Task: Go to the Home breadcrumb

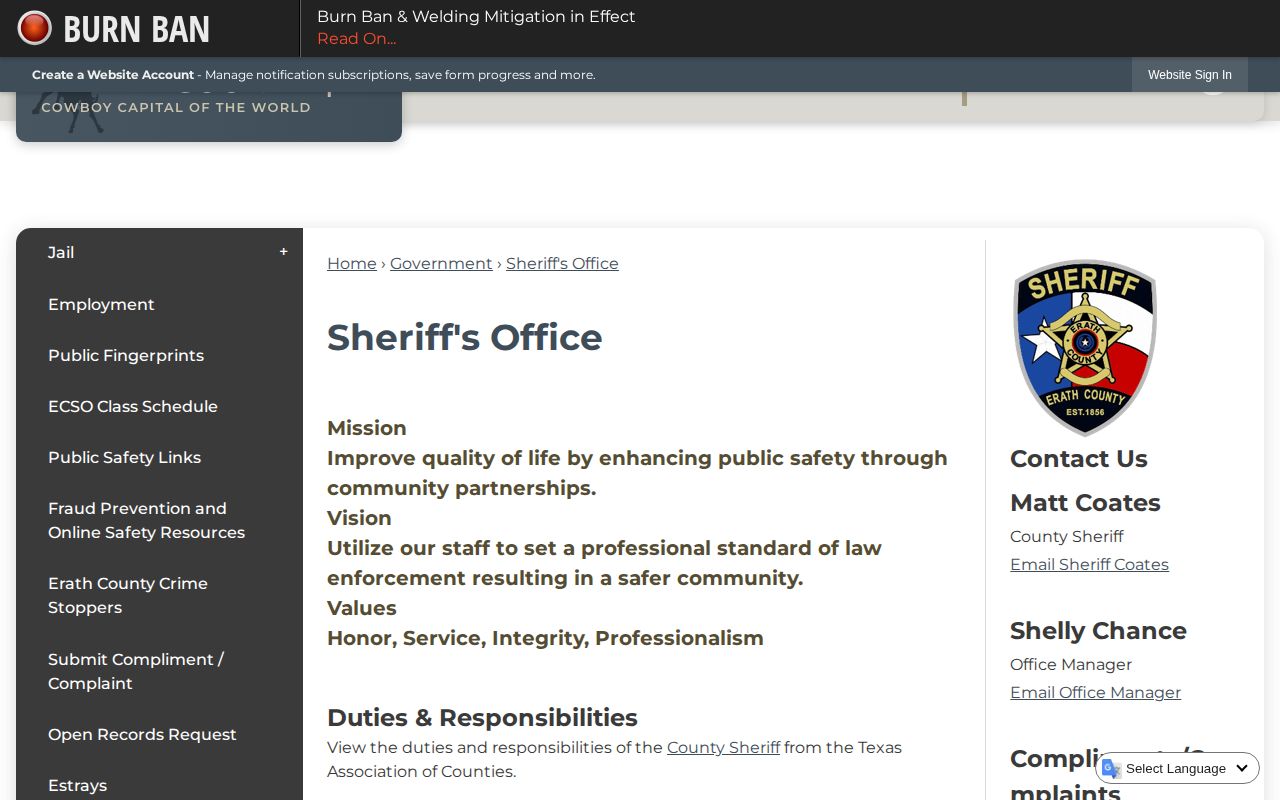Action: coord(352,263)
